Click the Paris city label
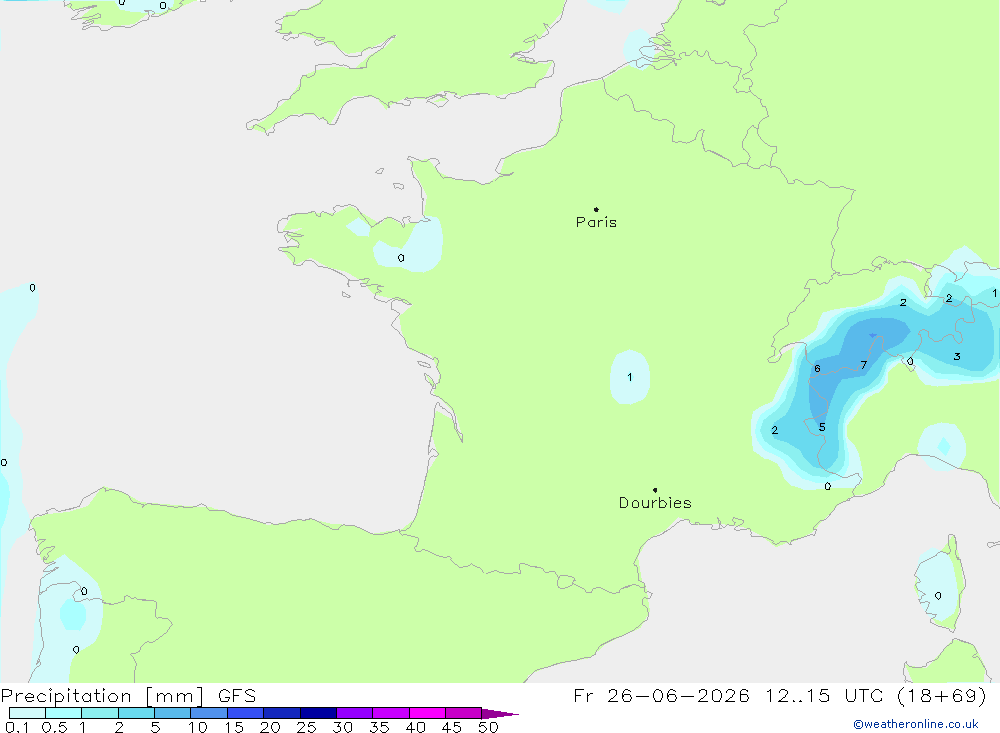This screenshot has height=733, width=1000. click(x=596, y=222)
